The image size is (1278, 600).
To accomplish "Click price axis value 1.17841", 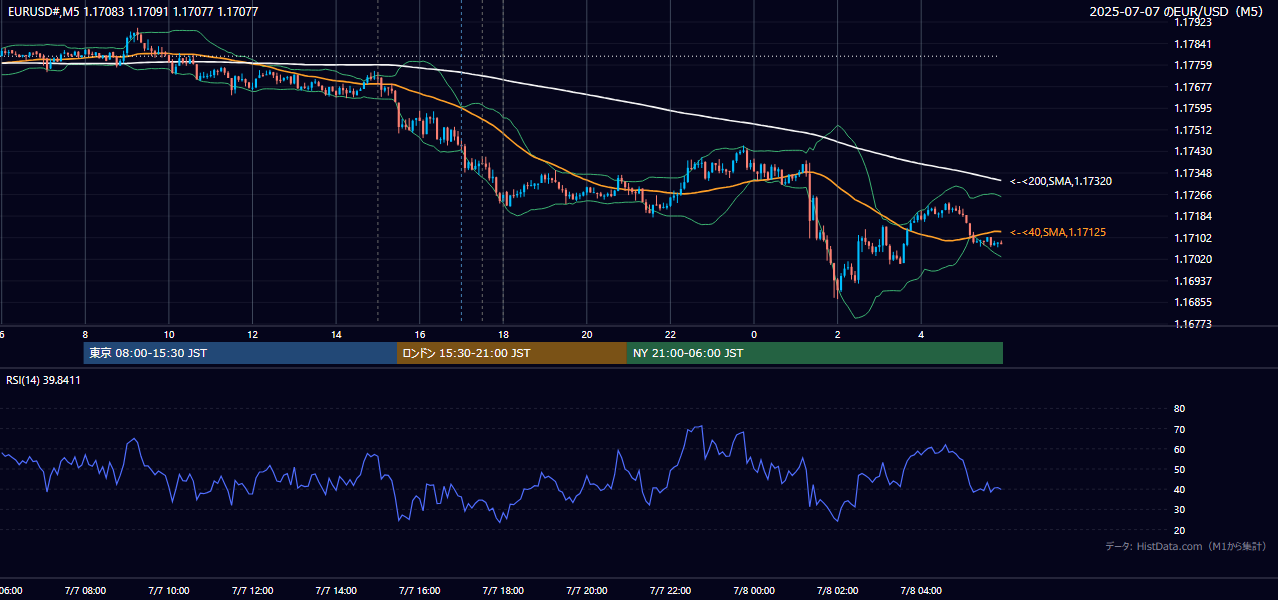I will [1192, 44].
